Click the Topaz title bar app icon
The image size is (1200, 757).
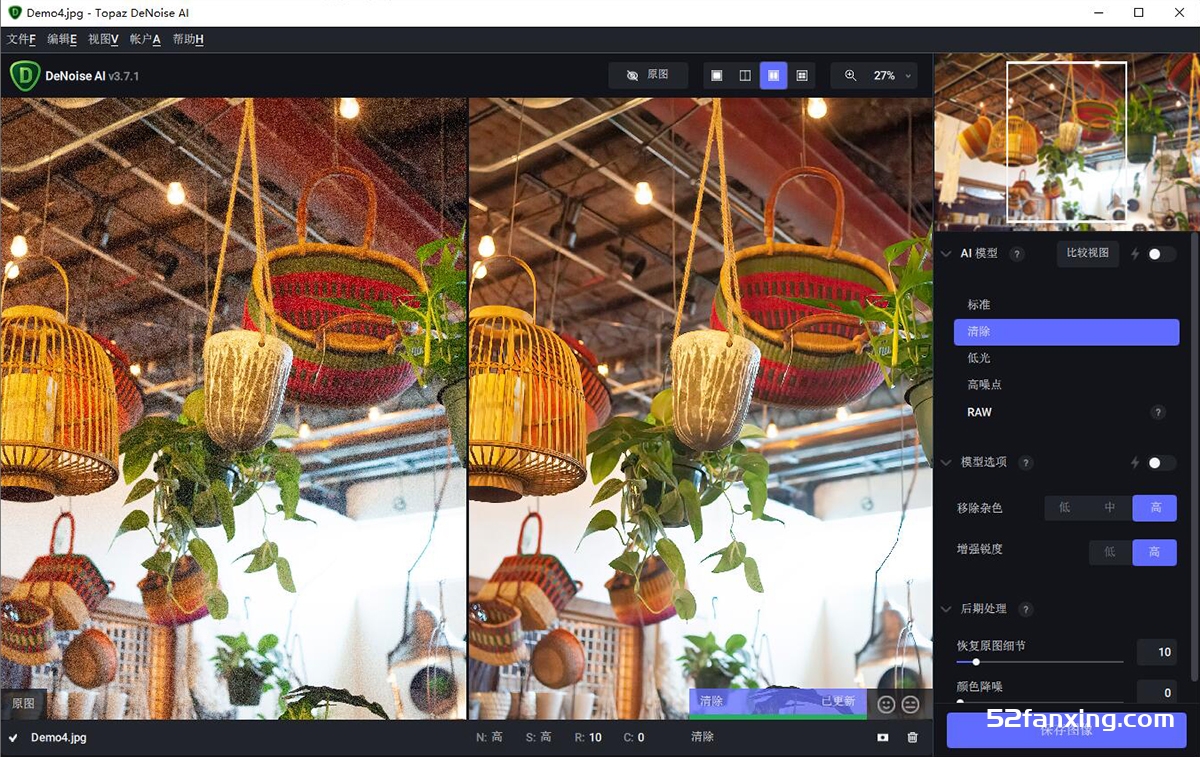click(14, 13)
